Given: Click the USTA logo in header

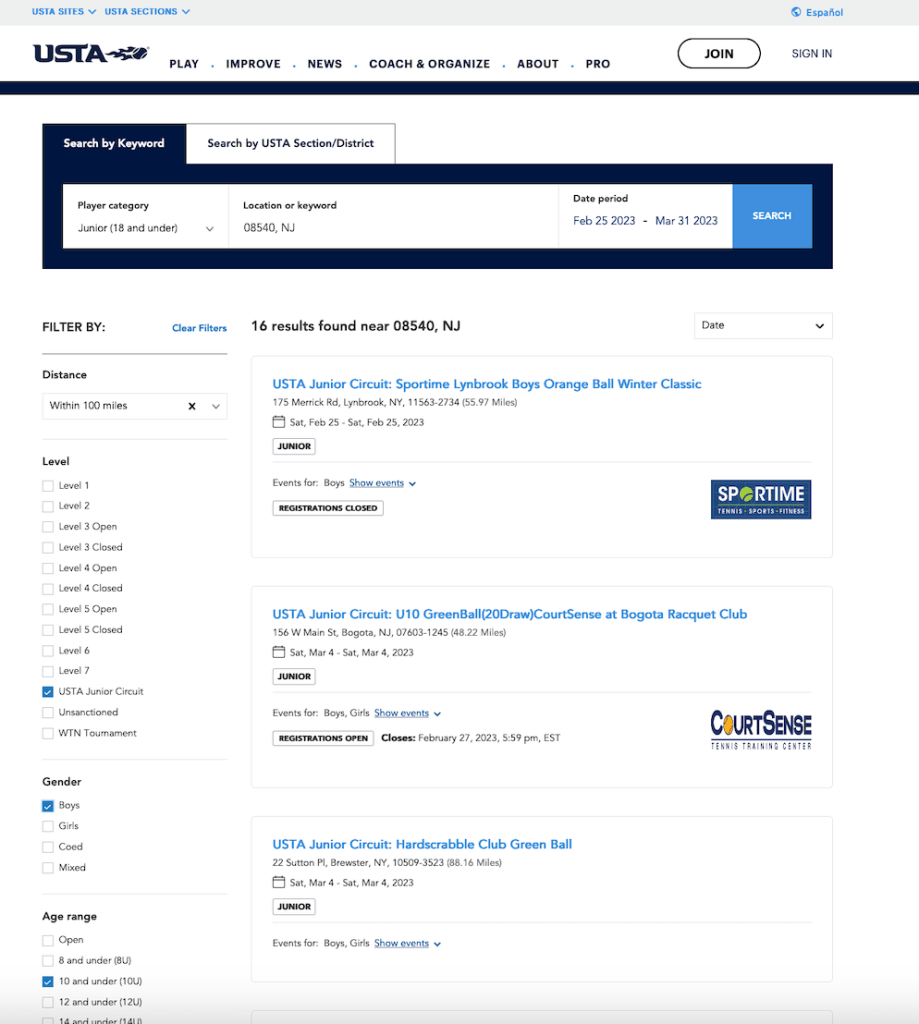Looking at the screenshot, I should (x=91, y=54).
